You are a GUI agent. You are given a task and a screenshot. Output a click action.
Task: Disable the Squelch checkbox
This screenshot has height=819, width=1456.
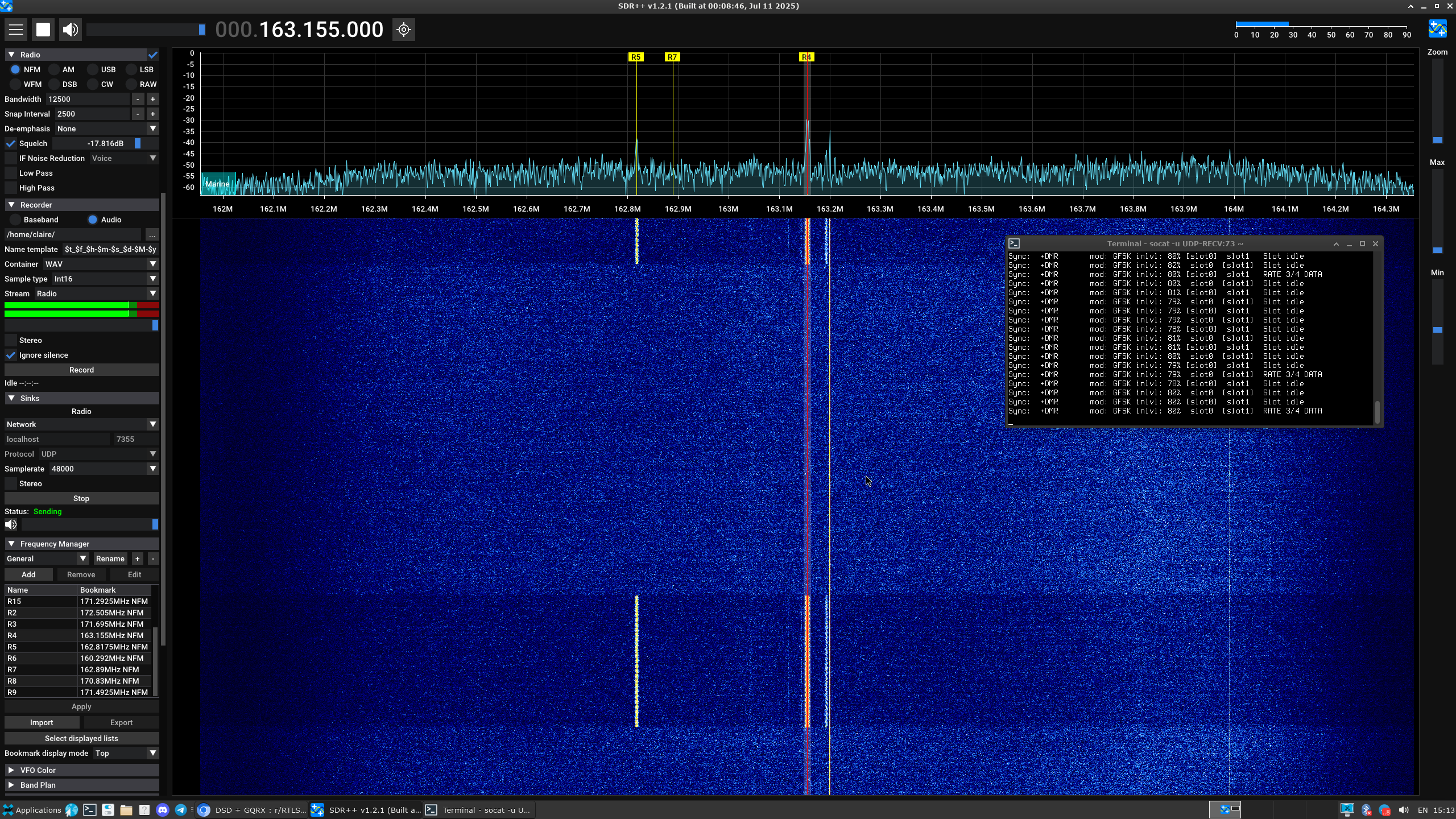pyautogui.click(x=11, y=143)
